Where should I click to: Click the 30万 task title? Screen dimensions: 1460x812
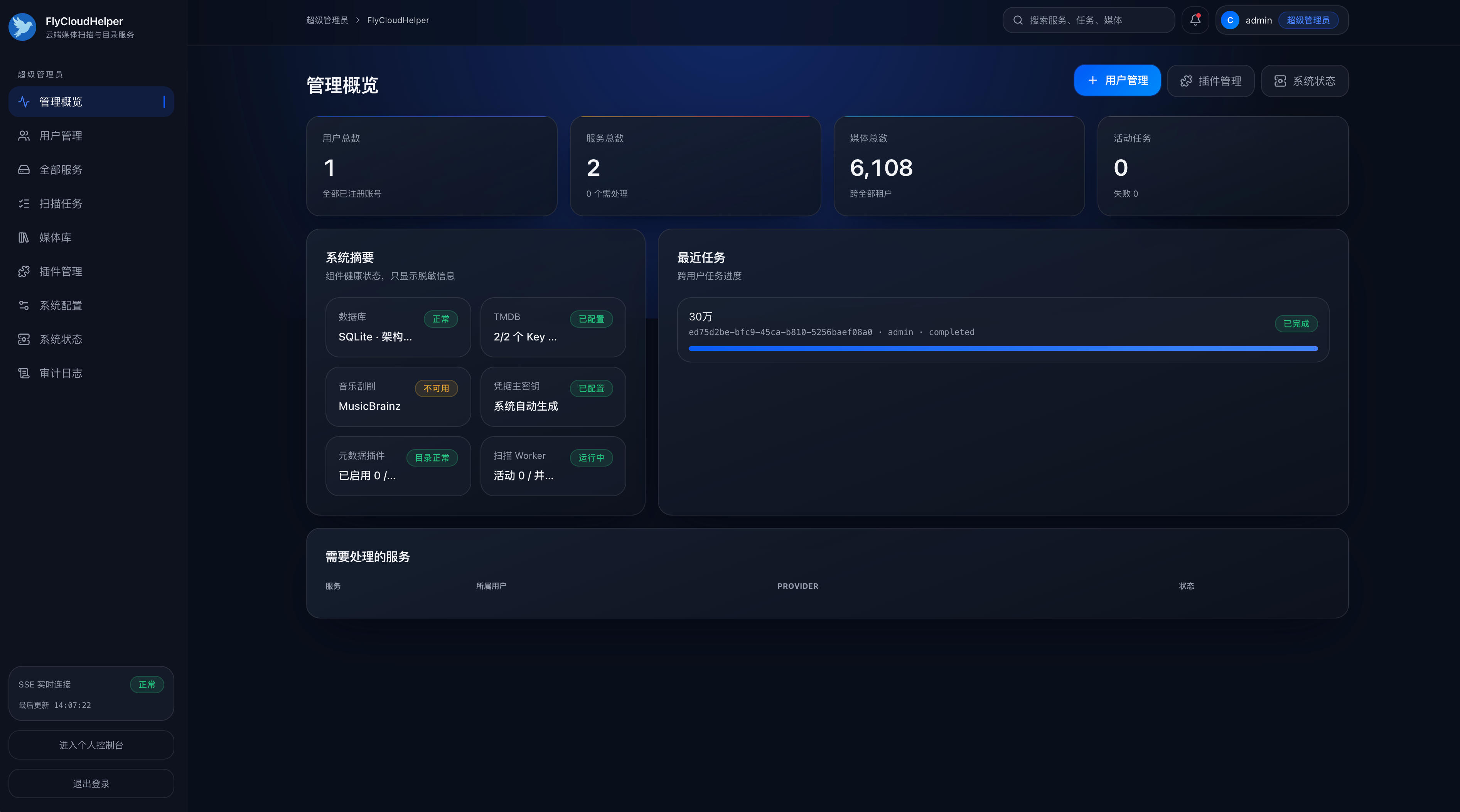(701, 317)
